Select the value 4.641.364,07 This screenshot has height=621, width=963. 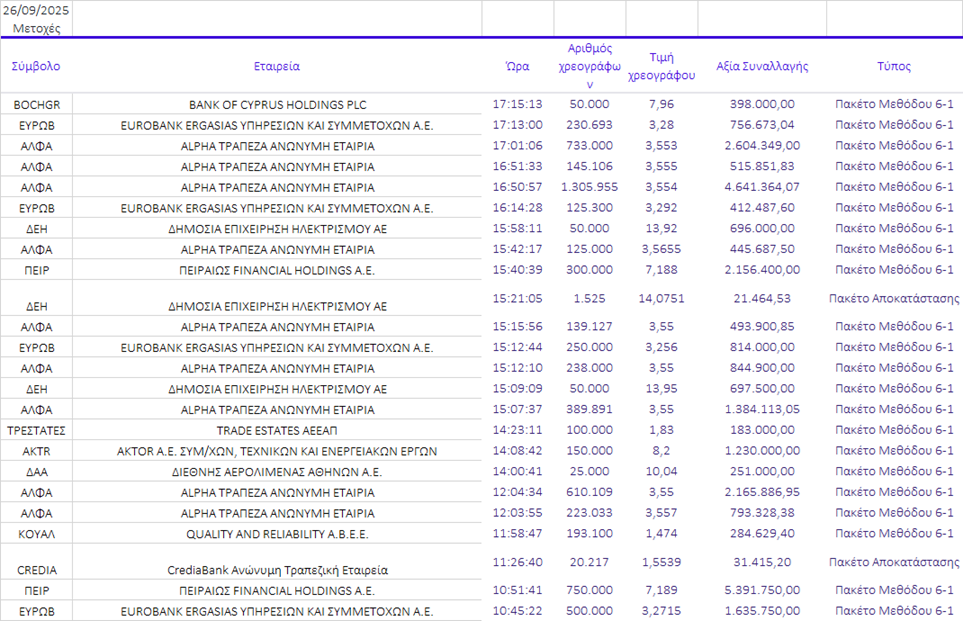pyautogui.click(x=762, y=187)
